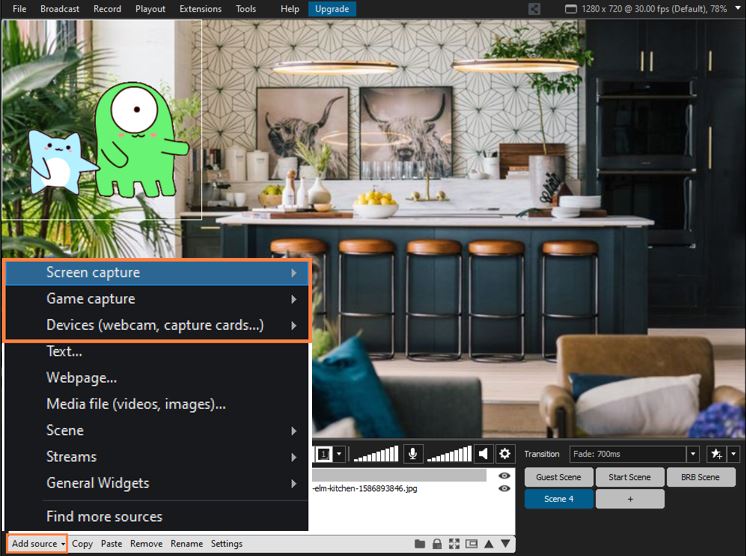Click the picture-in-picture layout icon

point(471,544)
